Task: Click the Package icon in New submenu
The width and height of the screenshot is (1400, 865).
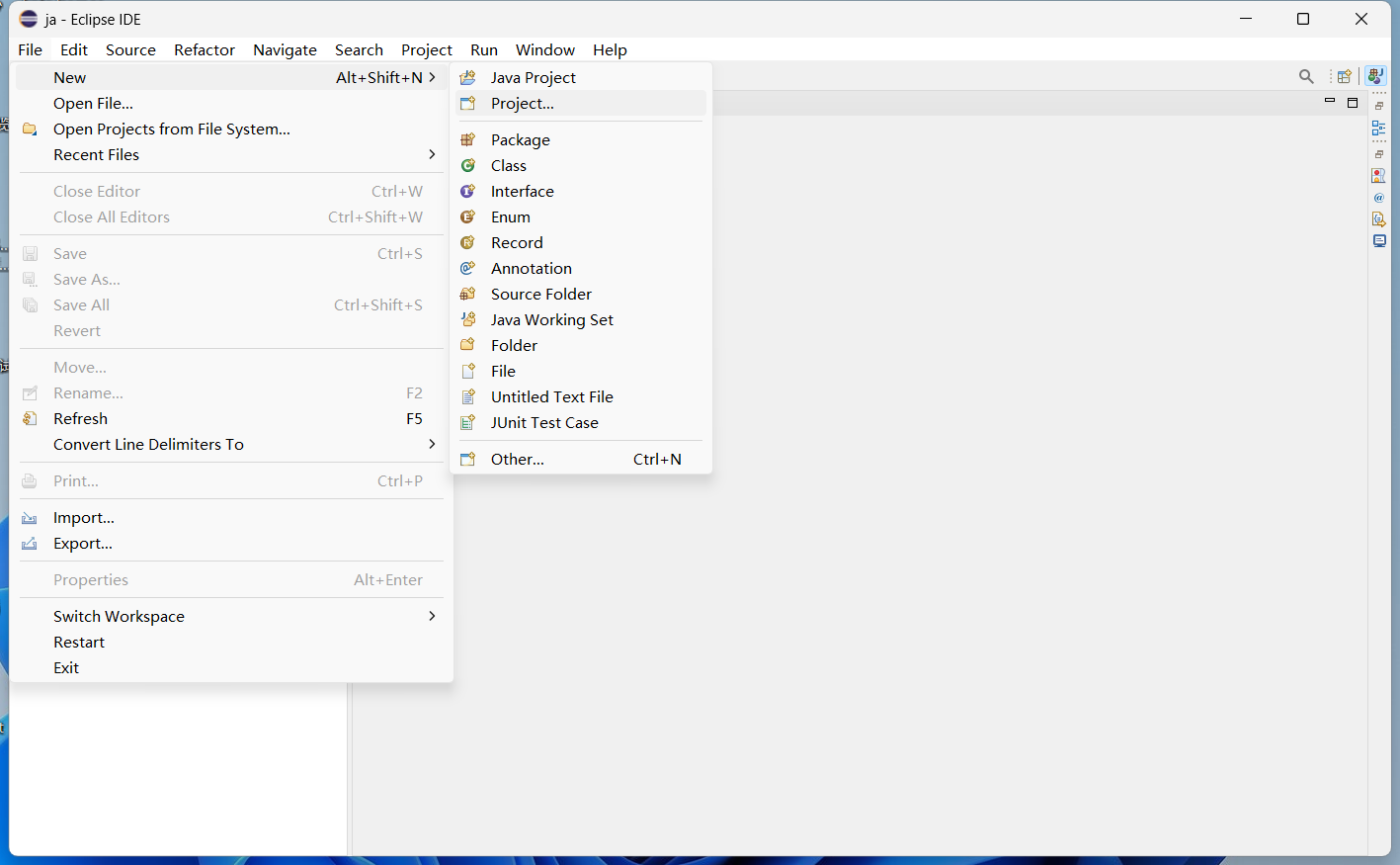Action: (468, 139)
